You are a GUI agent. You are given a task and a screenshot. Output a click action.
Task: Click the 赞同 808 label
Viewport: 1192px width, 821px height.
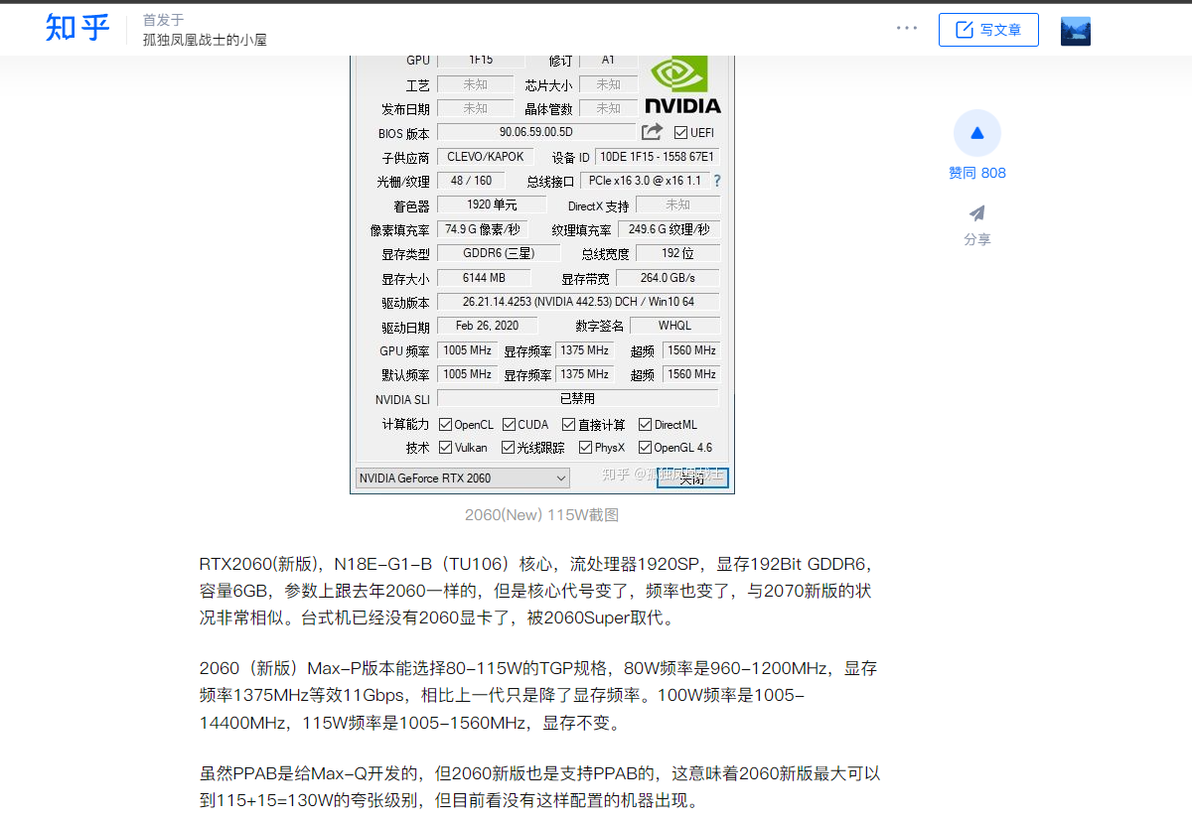tap(977, 173)
